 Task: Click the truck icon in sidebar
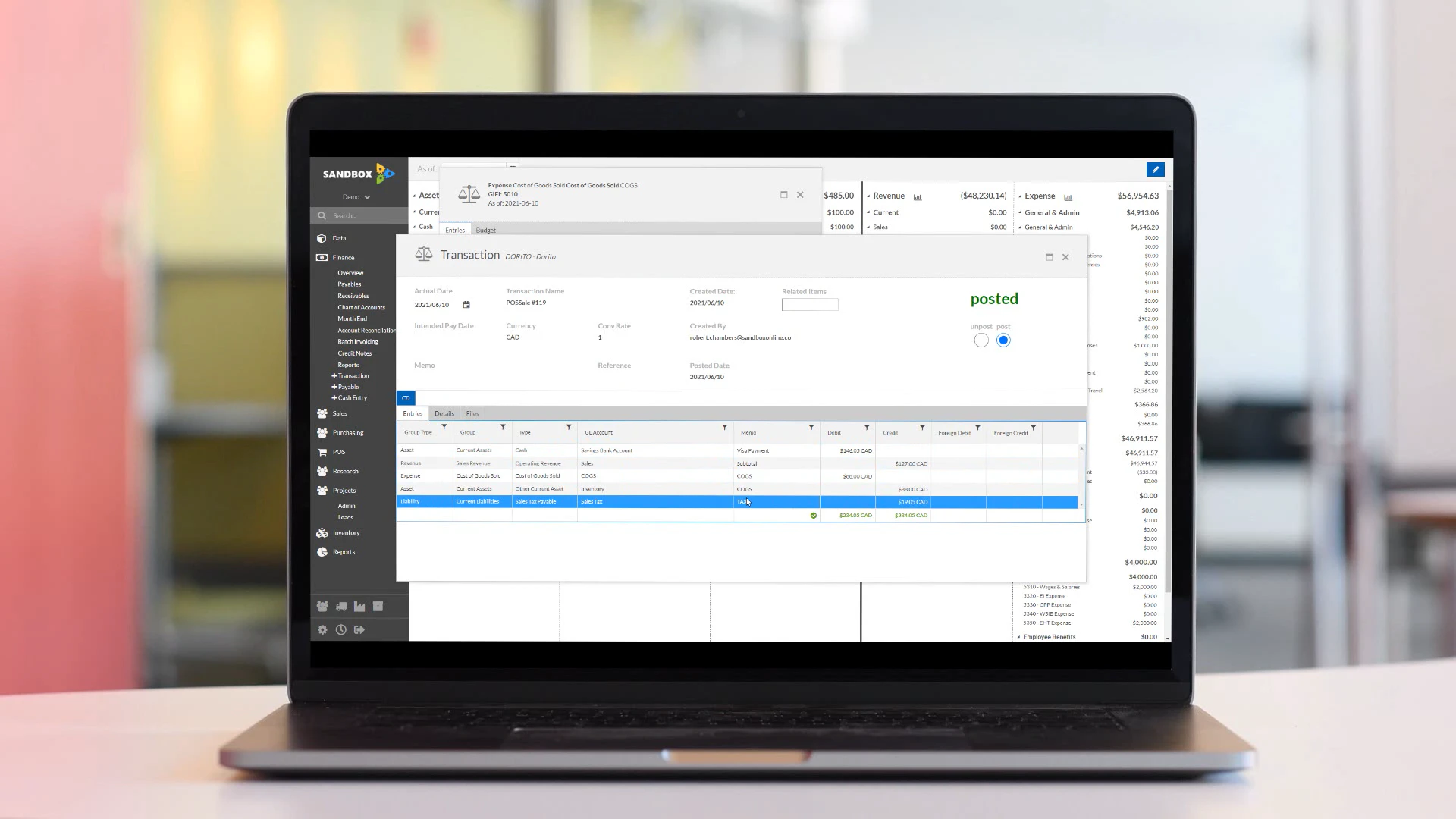pyautogui.click(x=341, y=606)
